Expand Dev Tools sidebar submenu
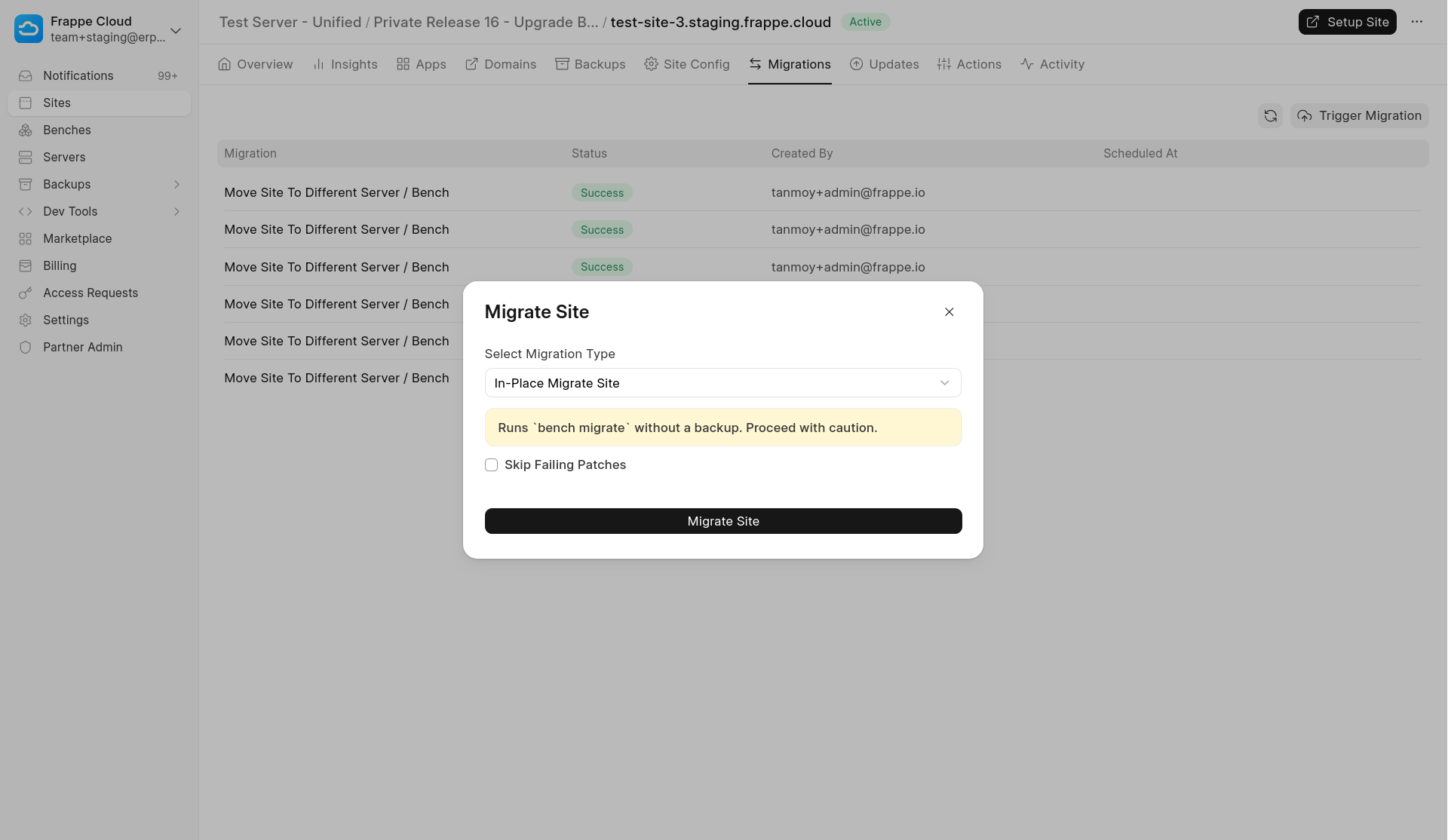 [176, 211]
